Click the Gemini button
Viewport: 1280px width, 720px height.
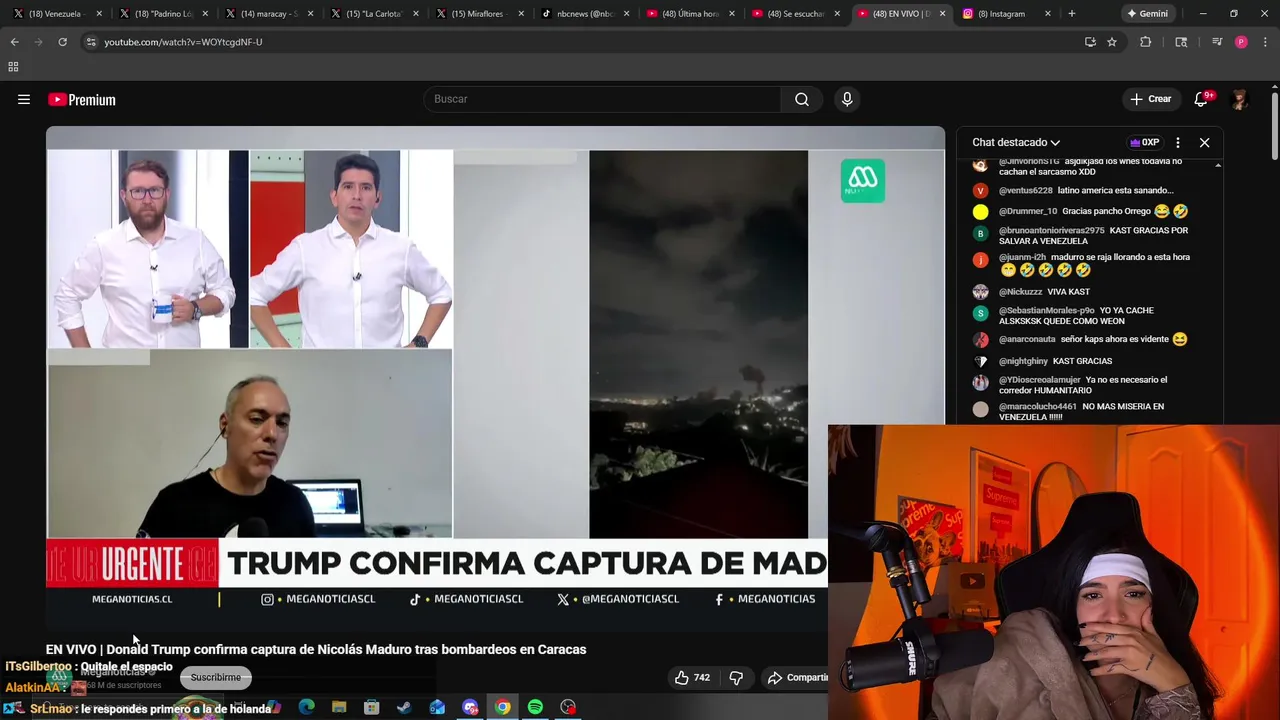pyautogui.click(x=1147, y=13)
